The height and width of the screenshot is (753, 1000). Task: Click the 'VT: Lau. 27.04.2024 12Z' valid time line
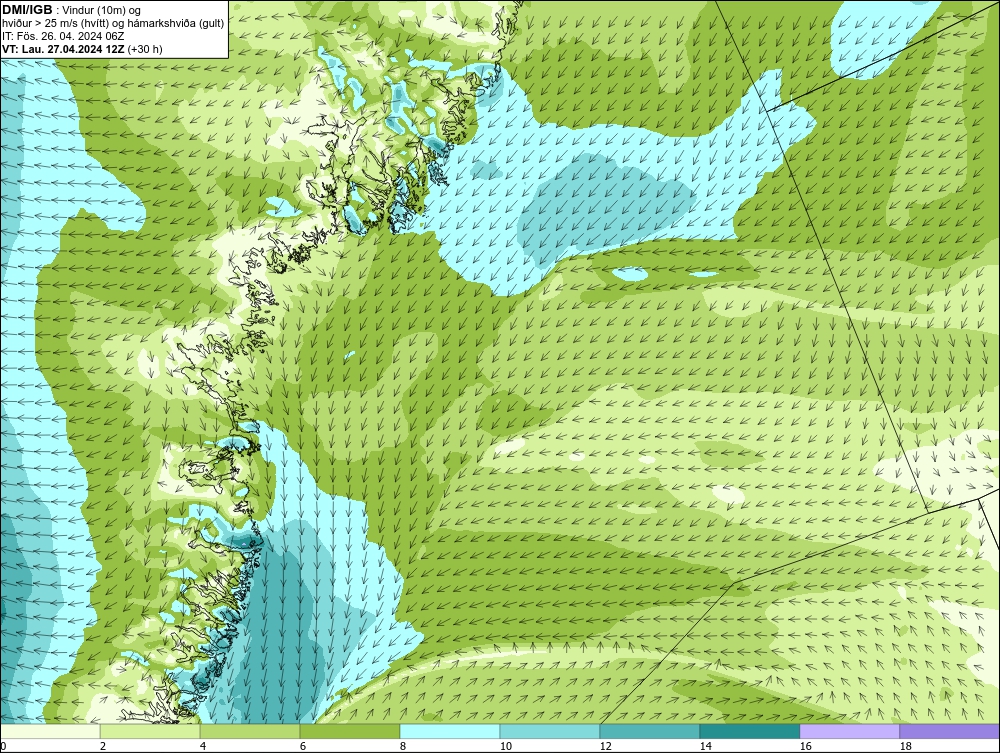(x=82, y=49)
